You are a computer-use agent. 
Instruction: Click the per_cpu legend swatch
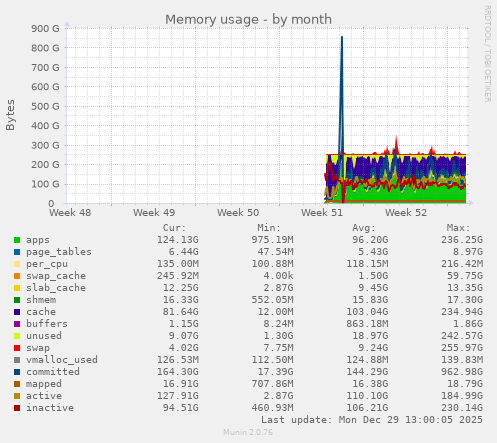point(17,264)
